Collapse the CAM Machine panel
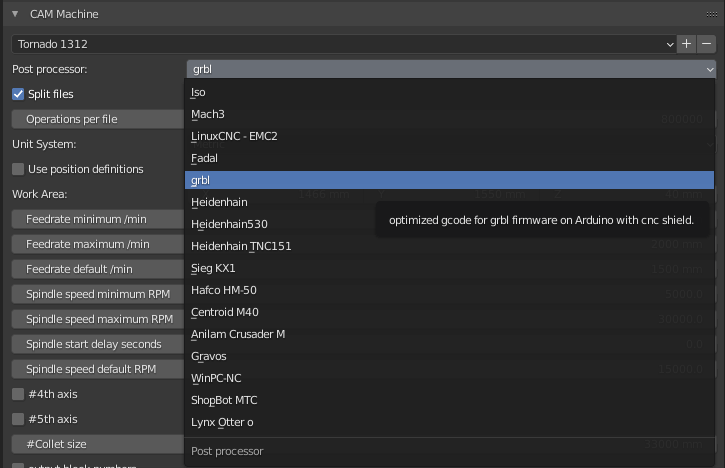 tap(15, 14)
